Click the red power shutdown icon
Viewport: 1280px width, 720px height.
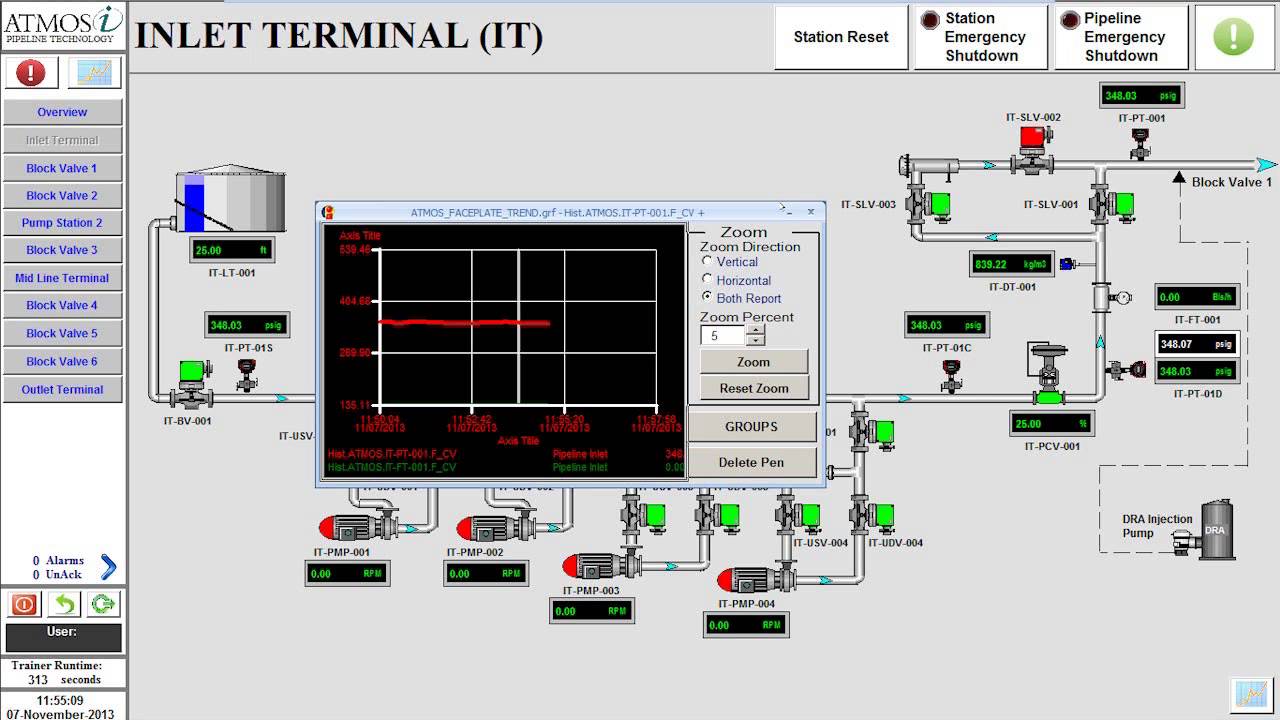point(25,604)
